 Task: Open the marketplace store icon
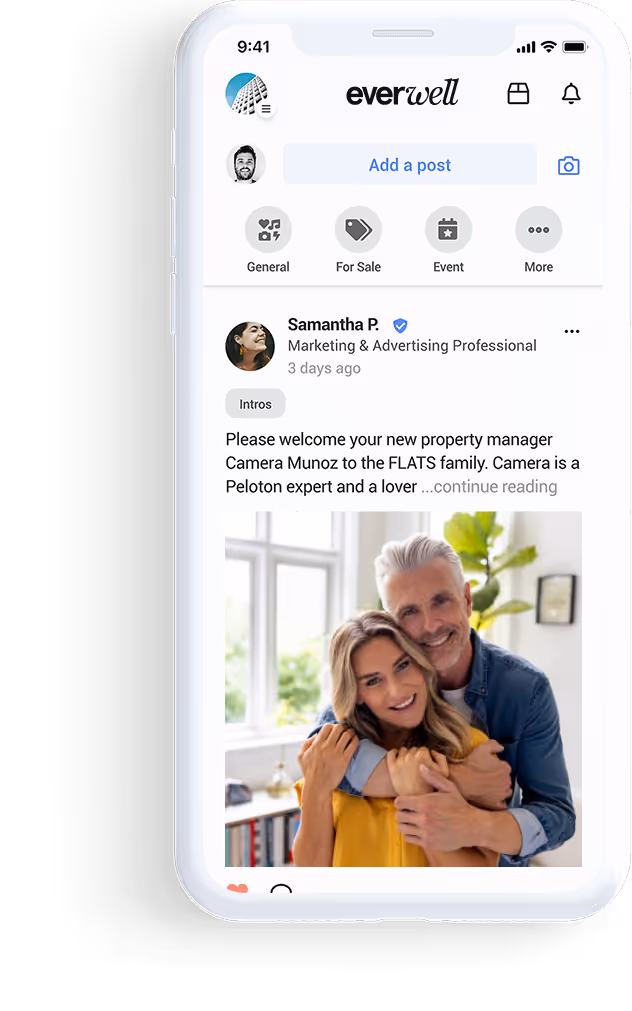[518, 93]
